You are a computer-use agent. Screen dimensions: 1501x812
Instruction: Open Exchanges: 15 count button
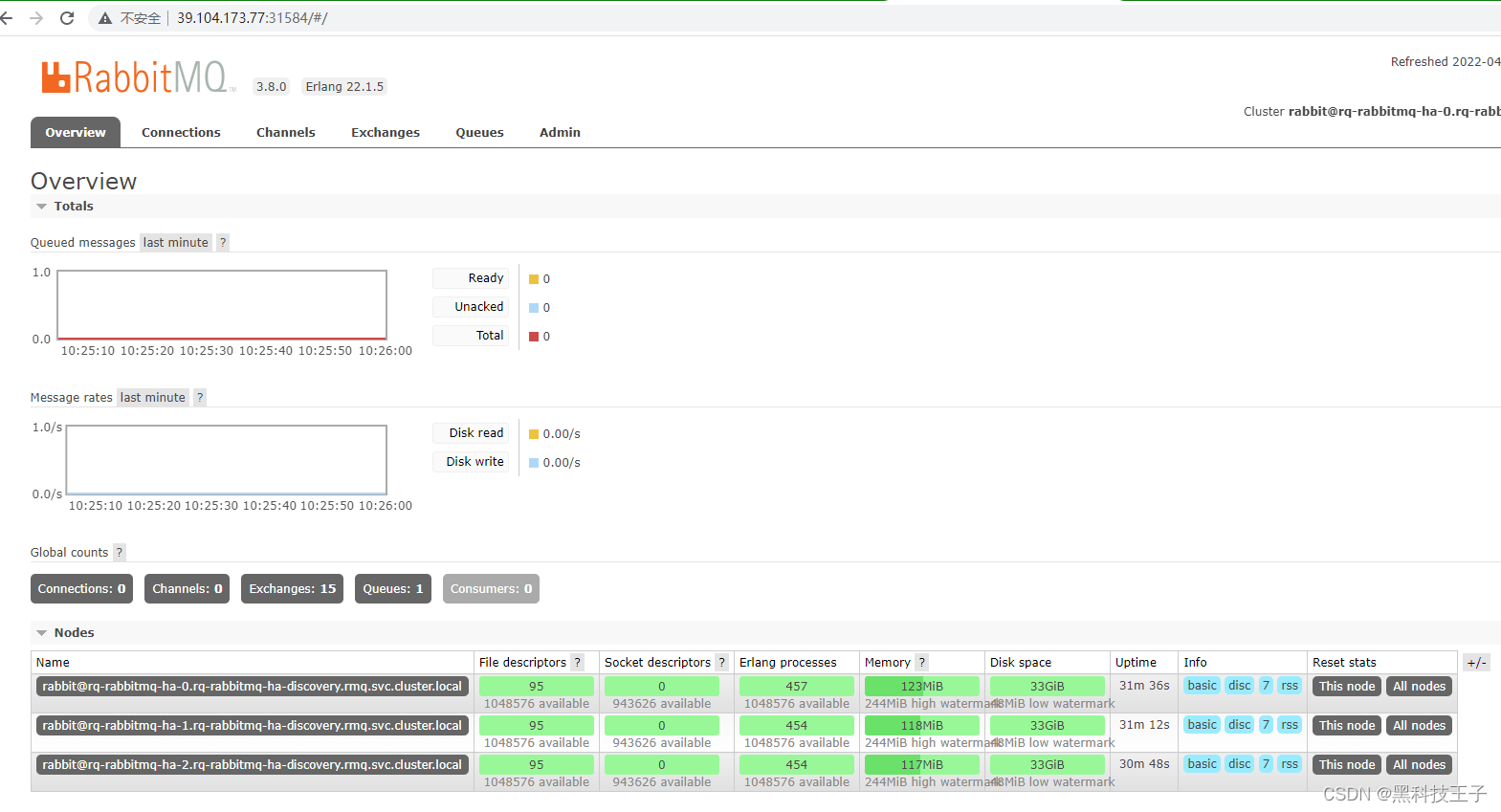293,589
